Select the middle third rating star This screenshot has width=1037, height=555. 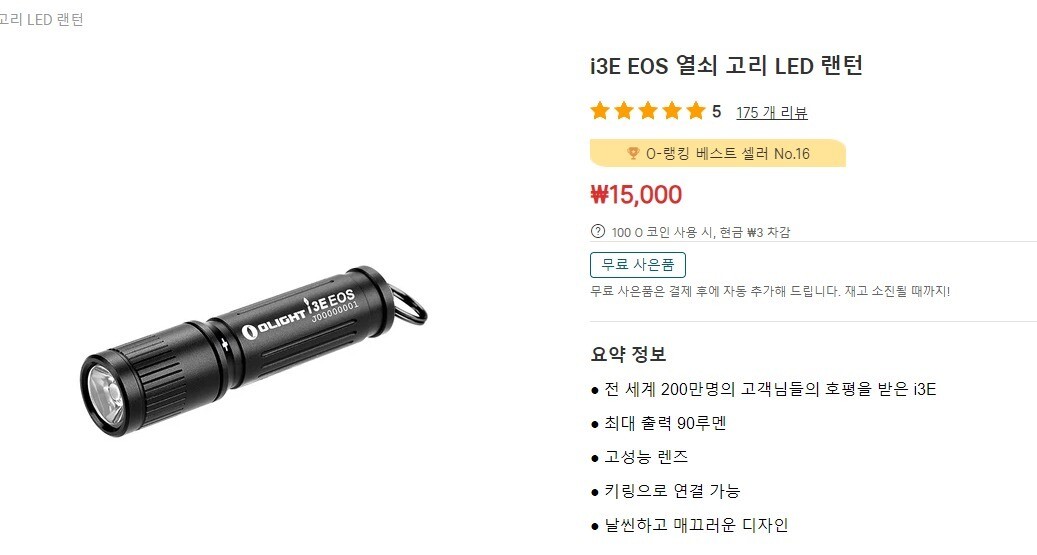coord(647,110)
